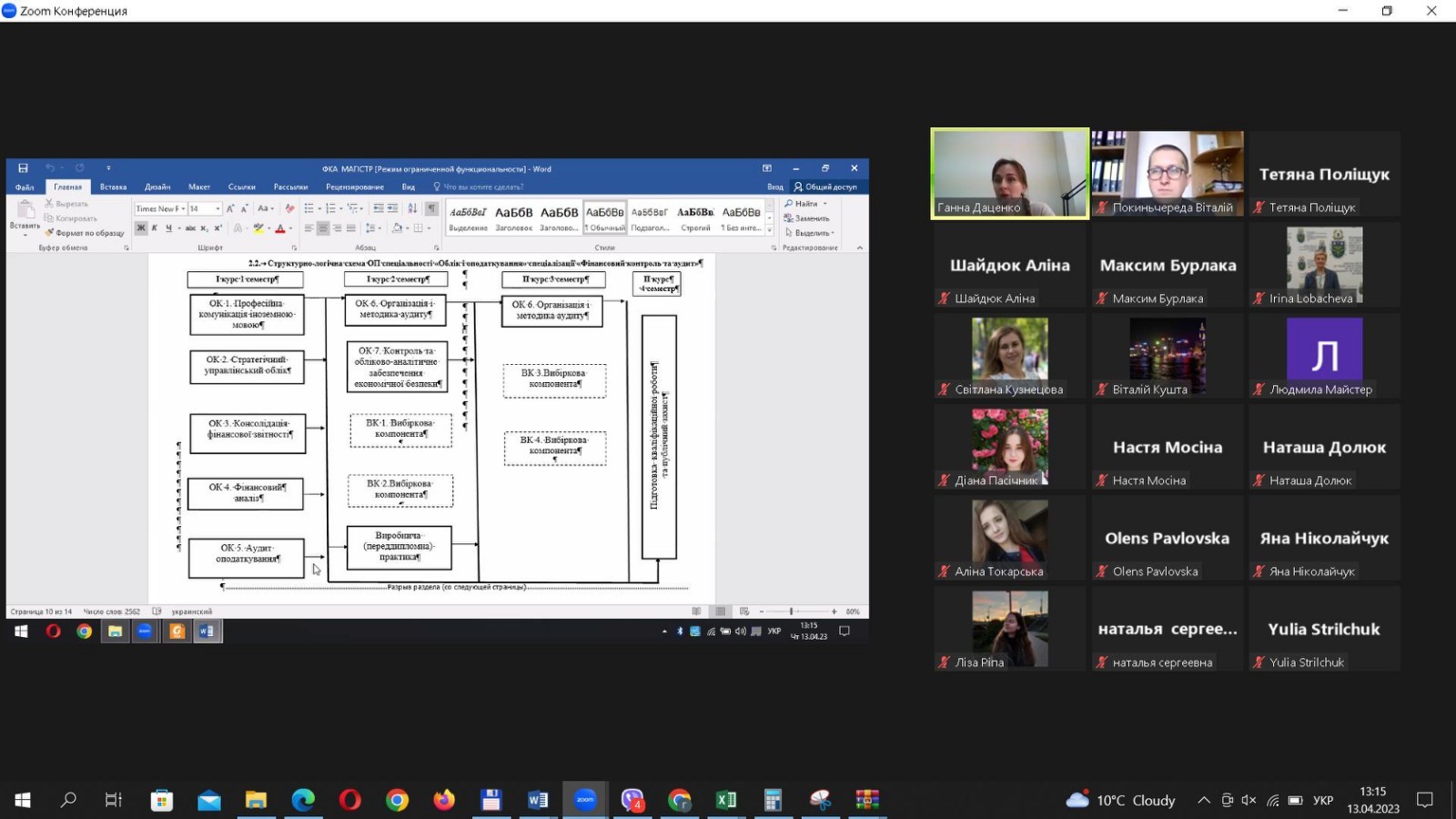Open the Вставка ribbon tab
Image resolution: width=1456 pixels, height=819 pixels.
pyautogui.click(x=114, y=187)
